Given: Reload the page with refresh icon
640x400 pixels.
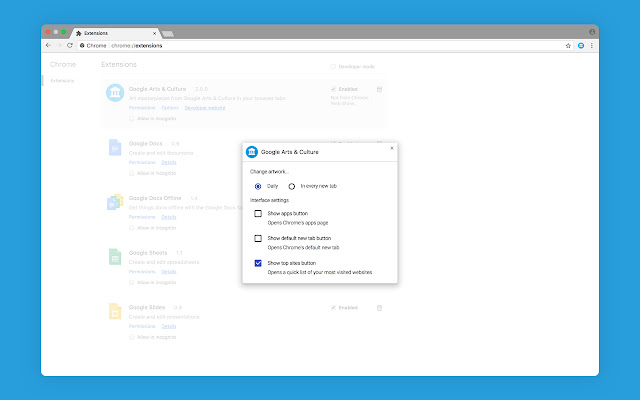Looking at the screenshot, I should (70, 45).
